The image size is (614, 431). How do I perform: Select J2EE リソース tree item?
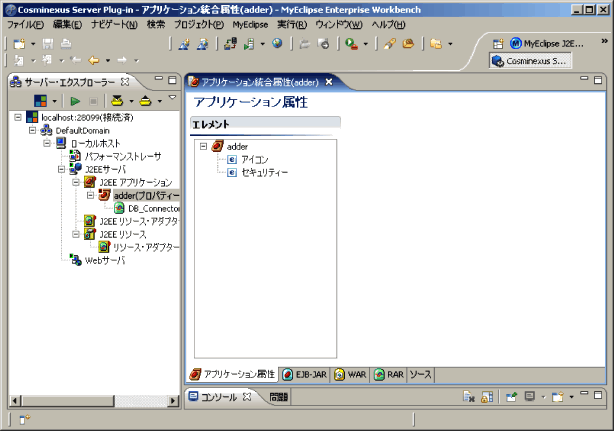point(123,234)
